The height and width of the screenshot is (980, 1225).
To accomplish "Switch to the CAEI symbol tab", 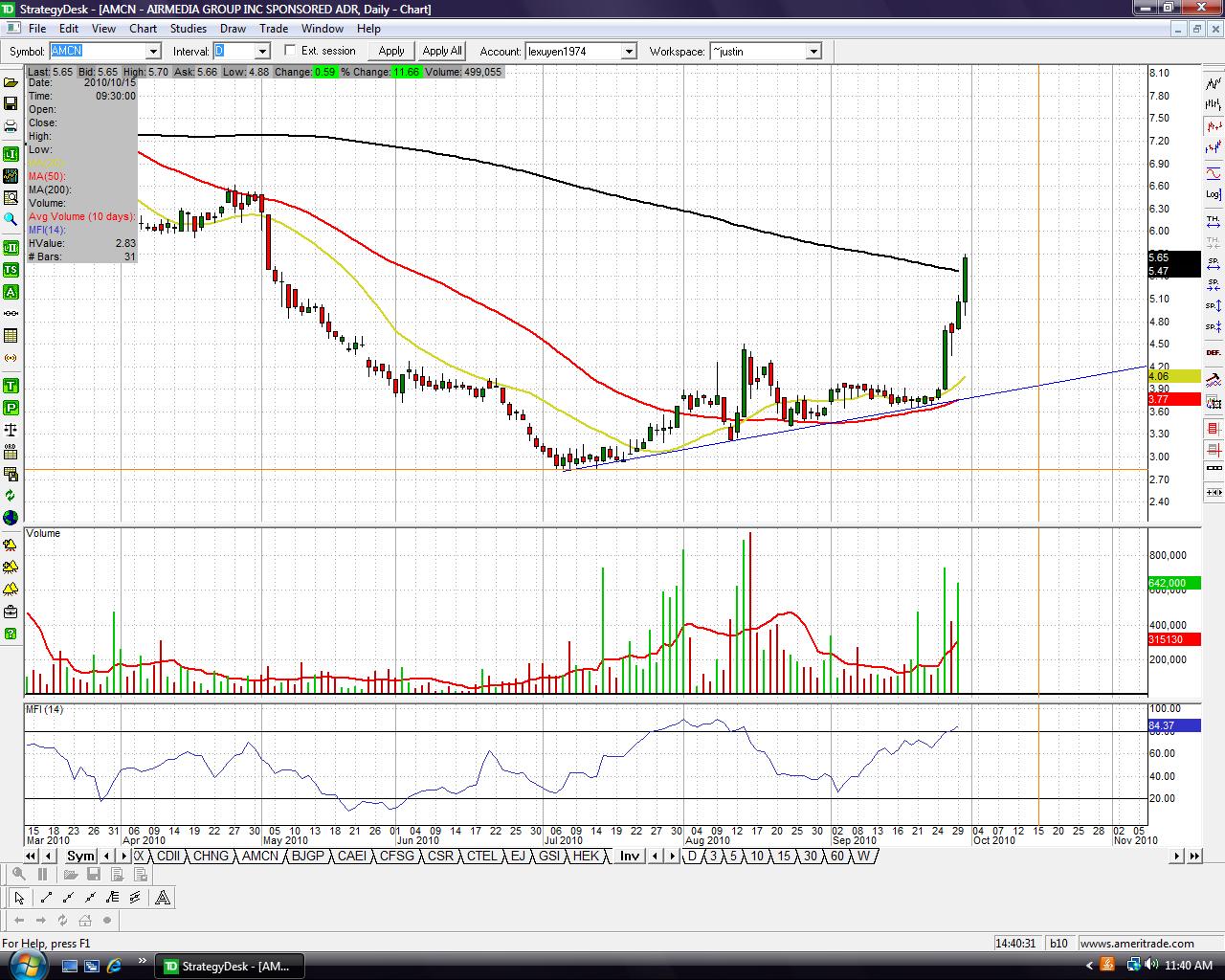I will pos(352,857).
